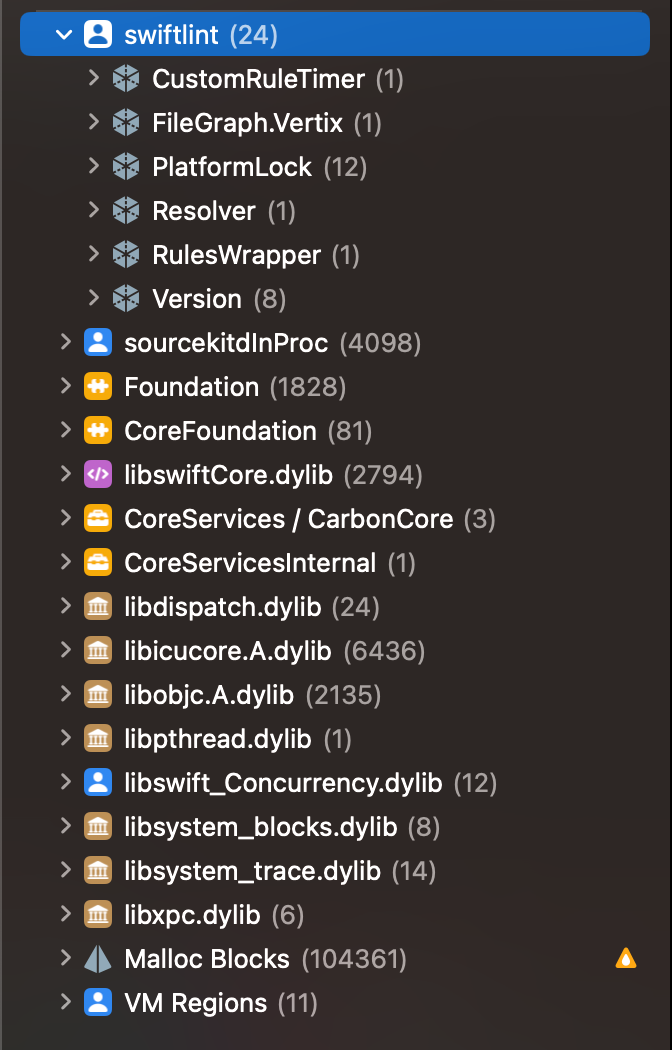Click the libobjc.A.dylib library icon

(x=98, y=694)
